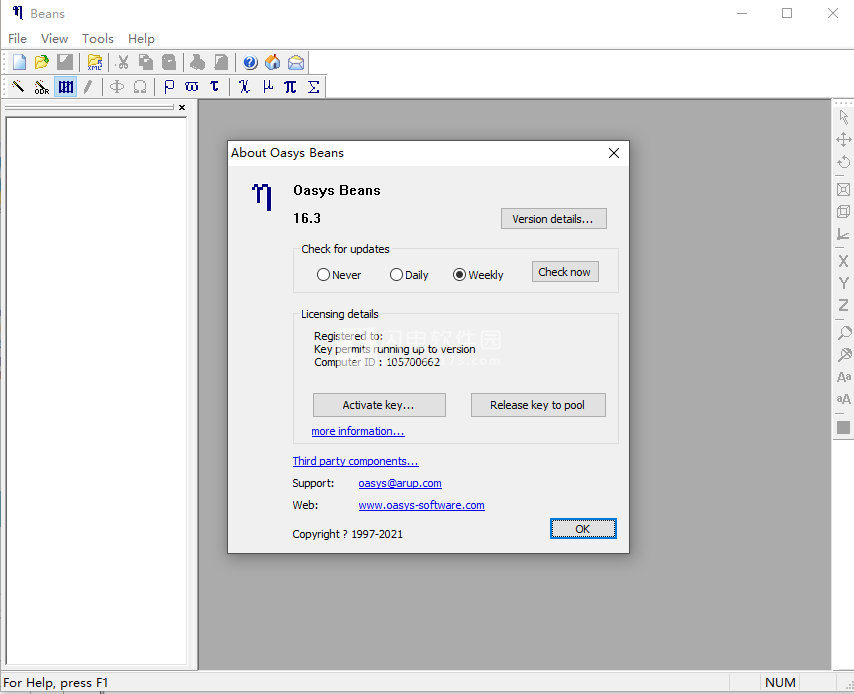This screenshot has height=694, width=854.
Task: Click the Activate key button
Action: pos(379,405)
